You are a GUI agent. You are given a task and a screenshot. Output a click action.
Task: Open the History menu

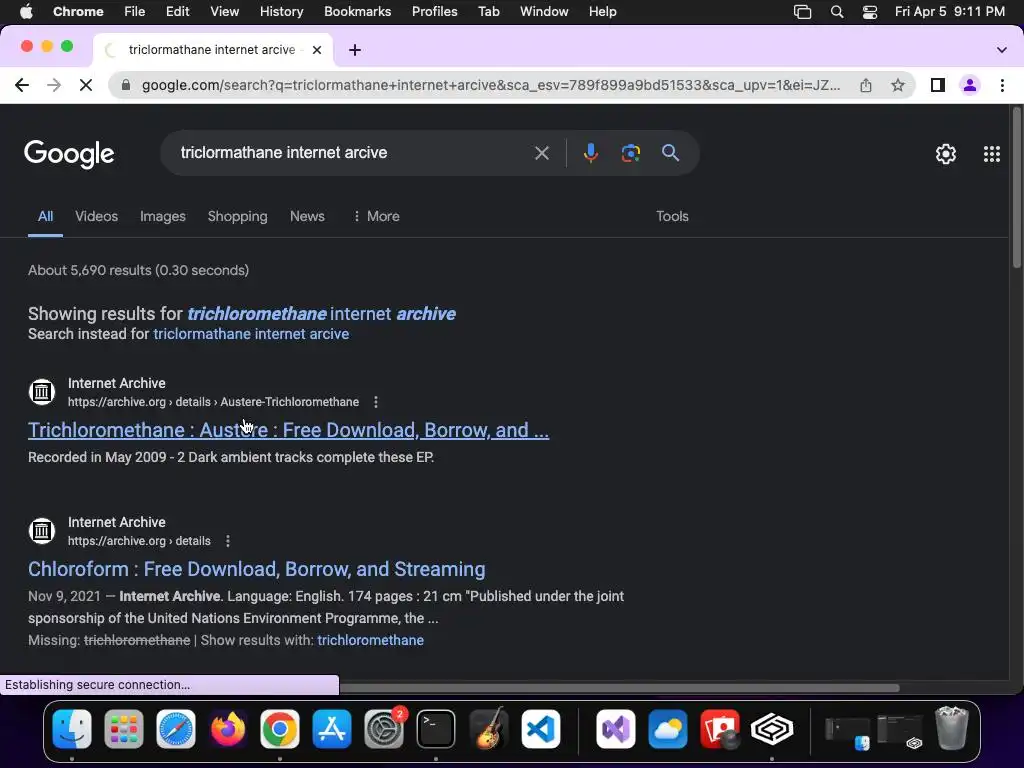281,12
